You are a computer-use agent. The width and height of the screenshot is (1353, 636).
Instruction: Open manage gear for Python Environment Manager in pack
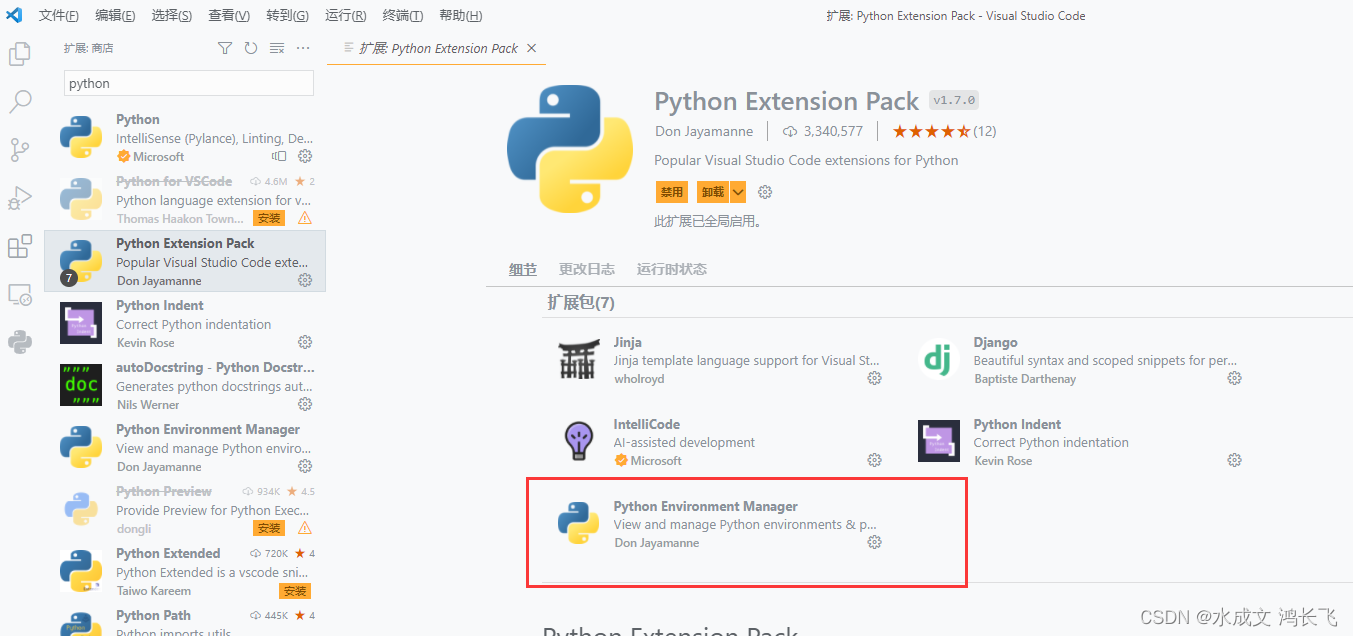[874, 542]
